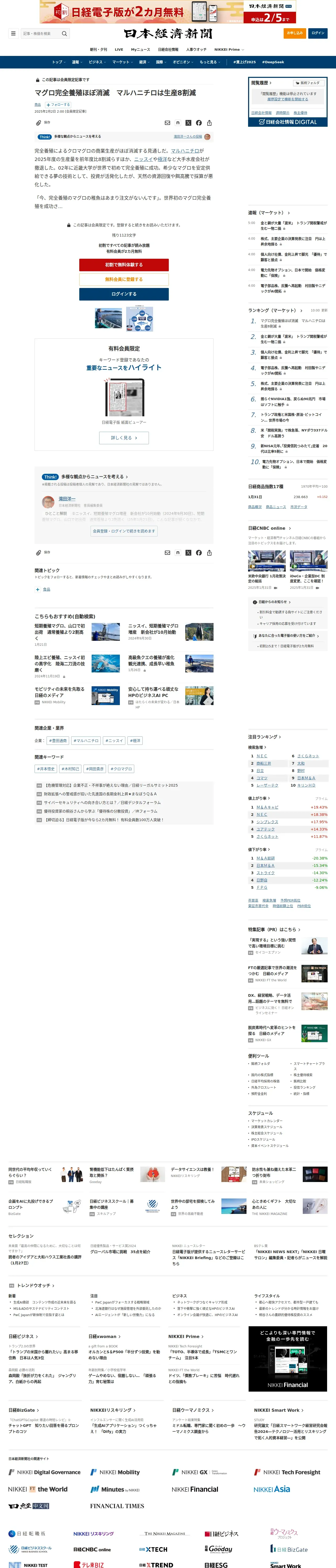
Task: Click the NIKKEI GX logo in footer
Action: tap(199, 1472)
